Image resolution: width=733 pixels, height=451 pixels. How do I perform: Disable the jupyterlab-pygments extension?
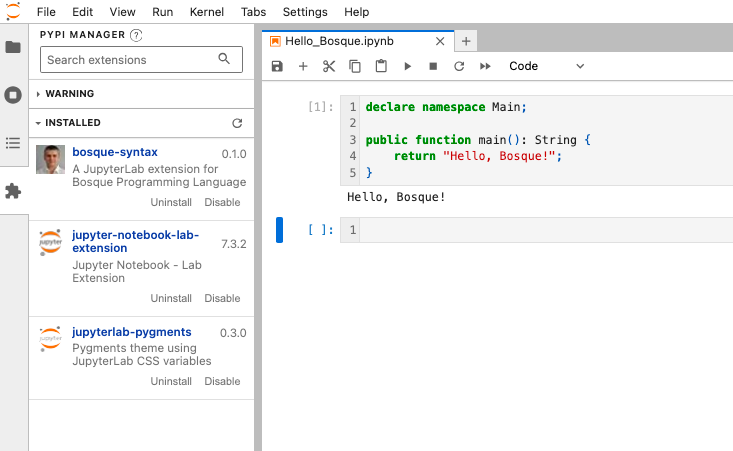coord(223,381)
